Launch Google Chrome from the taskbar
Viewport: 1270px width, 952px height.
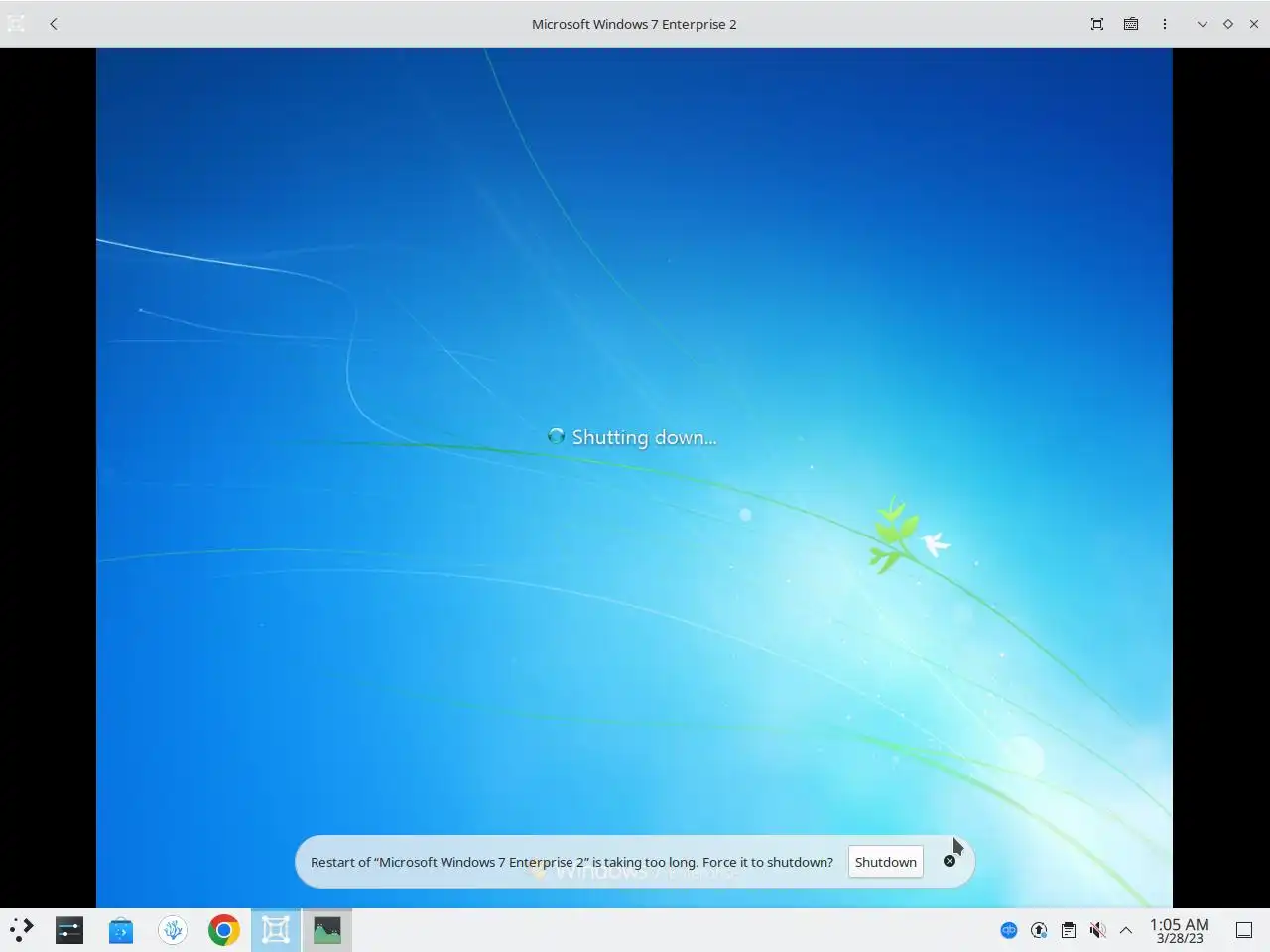224,930
